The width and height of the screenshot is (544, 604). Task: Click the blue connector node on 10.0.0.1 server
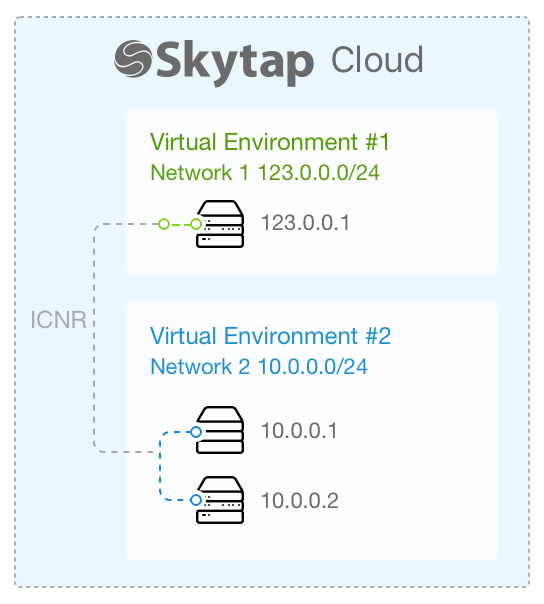click(x=196, y=432)
